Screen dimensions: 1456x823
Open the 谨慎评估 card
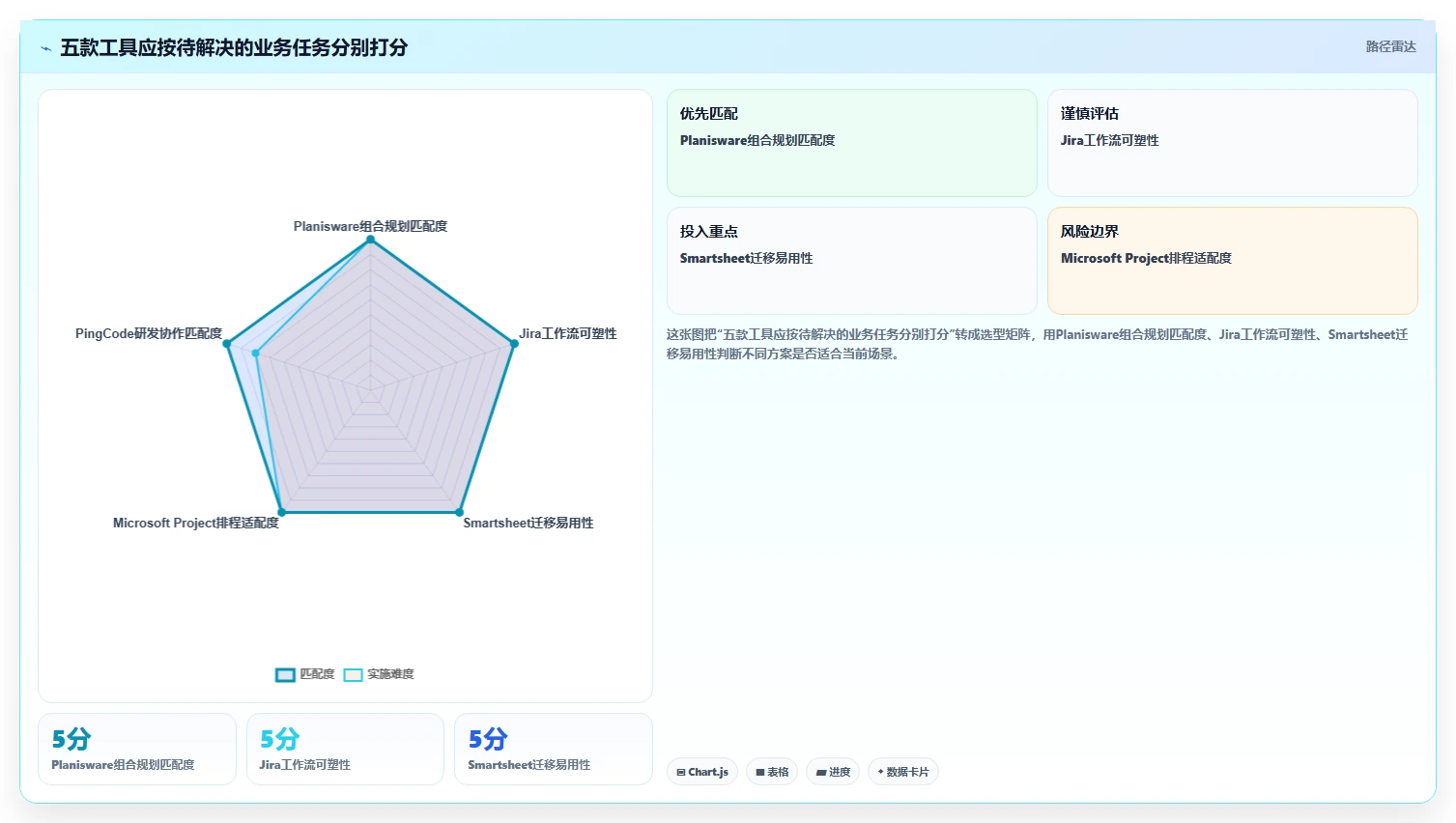pyautogui.click(x=1232, y=143)
